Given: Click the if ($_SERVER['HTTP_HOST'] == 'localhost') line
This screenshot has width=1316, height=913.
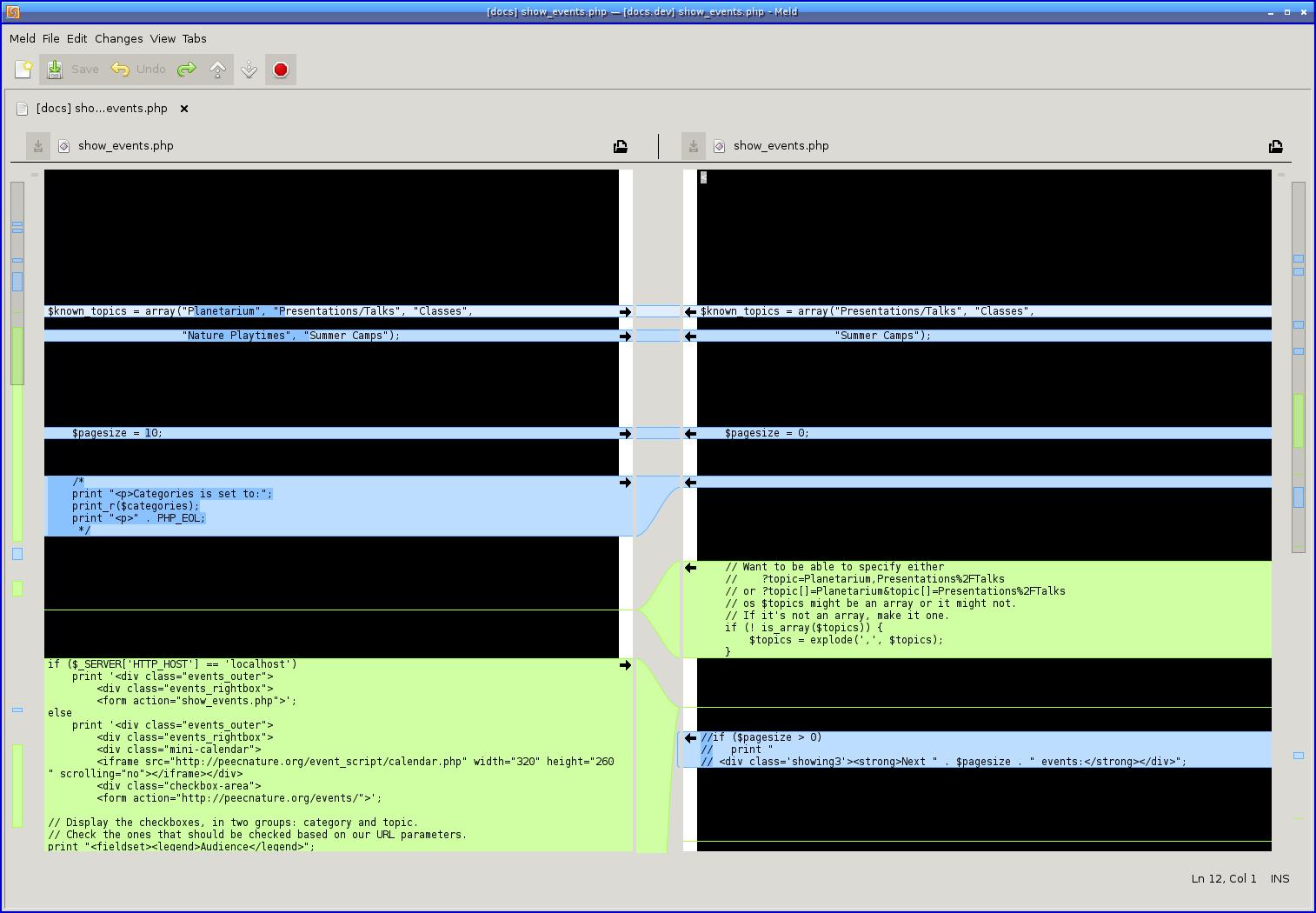Looking at the screenshot, I should [172, 664].
